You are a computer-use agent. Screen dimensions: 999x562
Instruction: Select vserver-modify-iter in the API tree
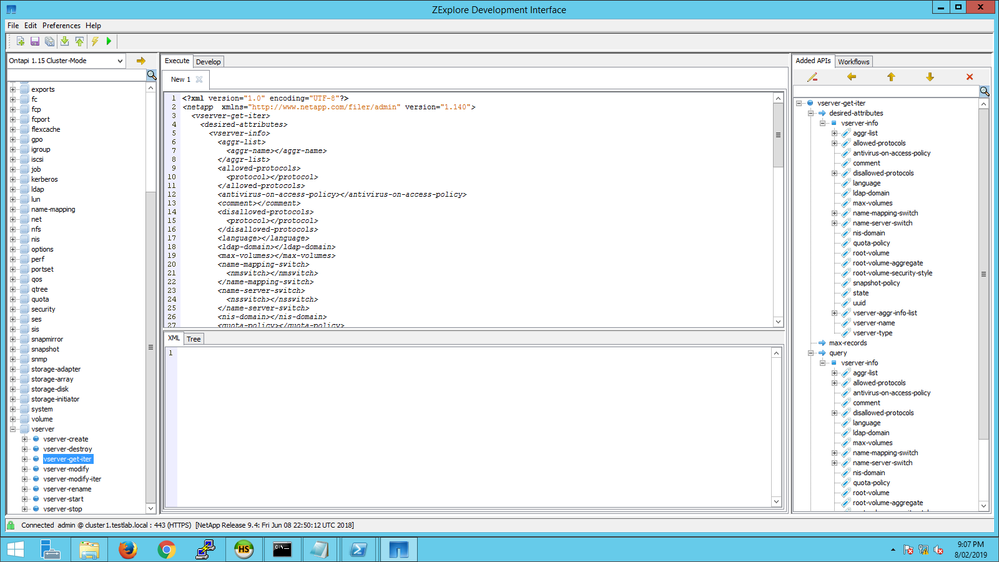click(x=72, y=479)
